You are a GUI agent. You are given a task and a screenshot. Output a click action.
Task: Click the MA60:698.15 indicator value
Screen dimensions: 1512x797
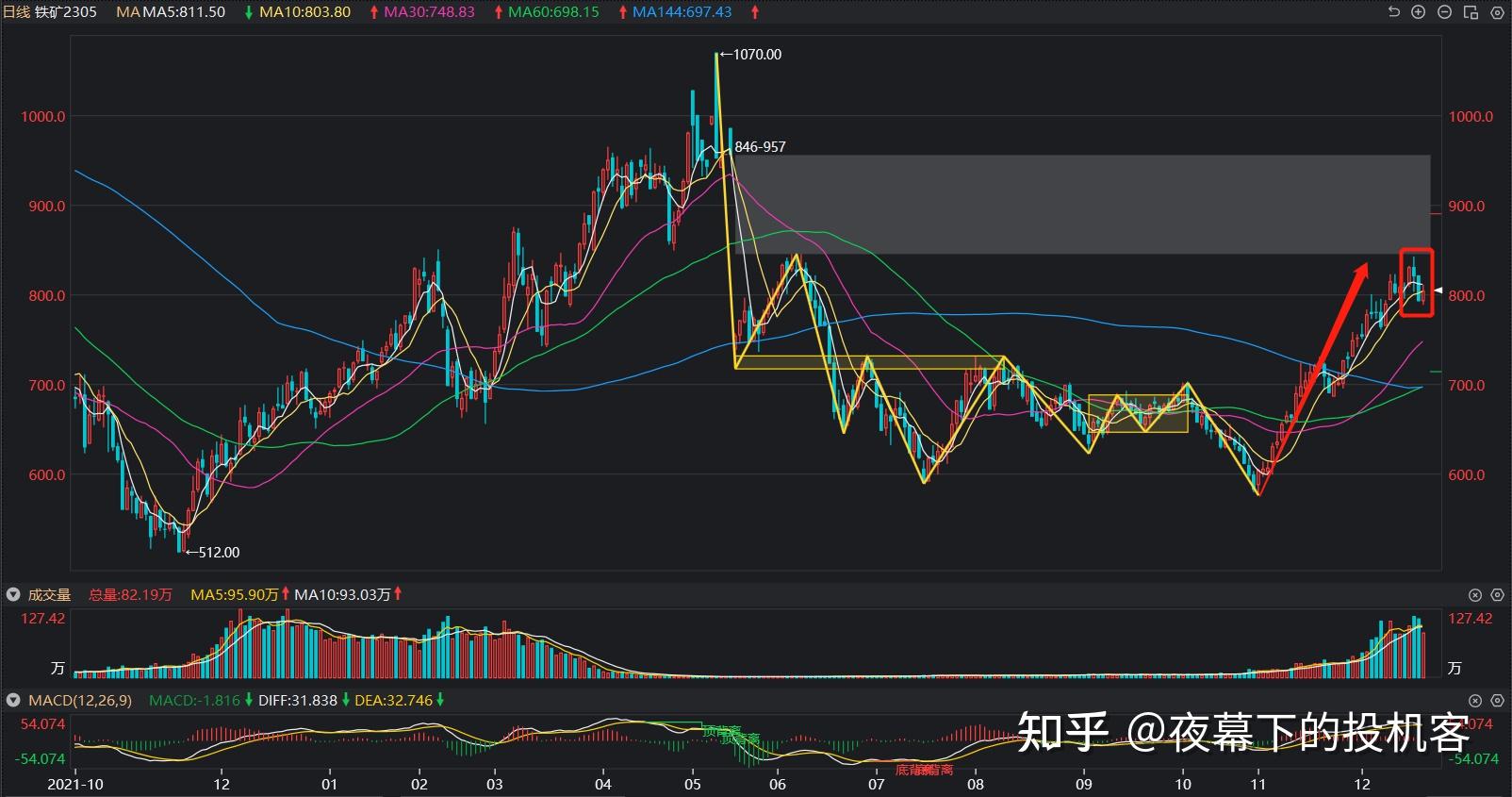tap(553, 12)
